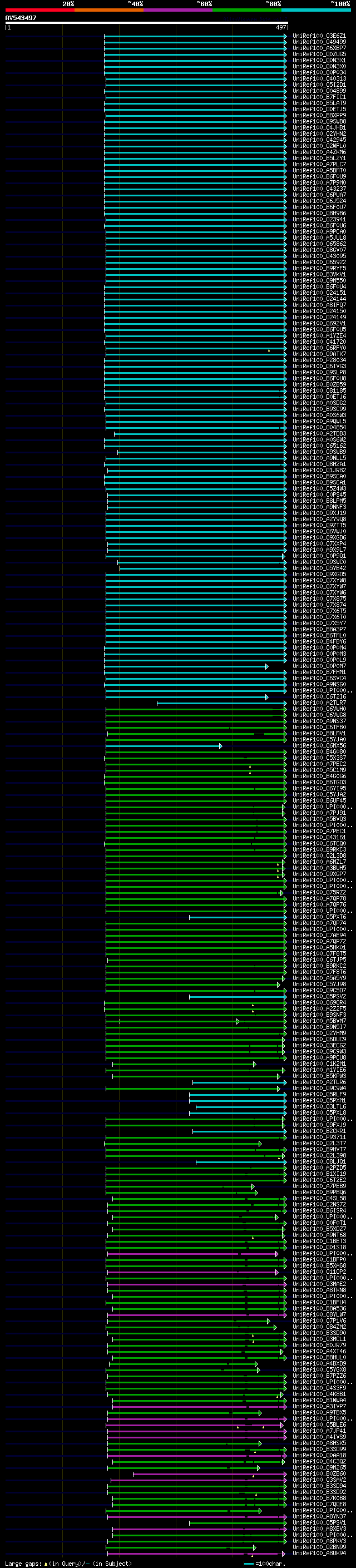Select the UniRef100_B0ZB59 label
356x1568 pixels.
[x=319, y=385]
